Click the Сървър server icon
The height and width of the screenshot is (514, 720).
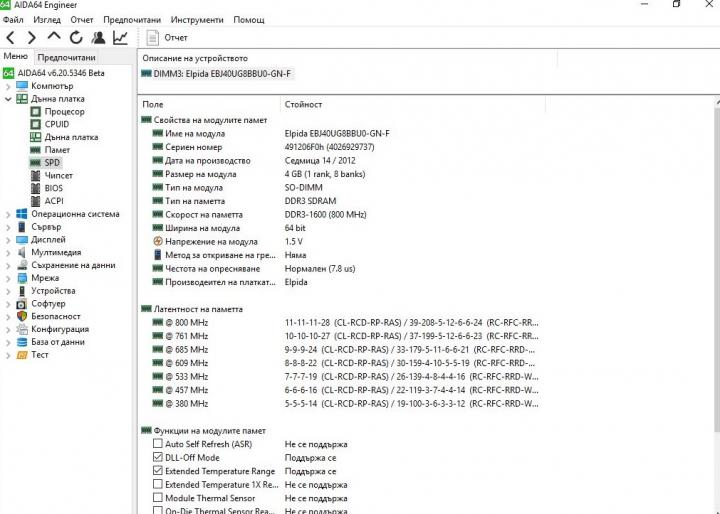point(22,227)
